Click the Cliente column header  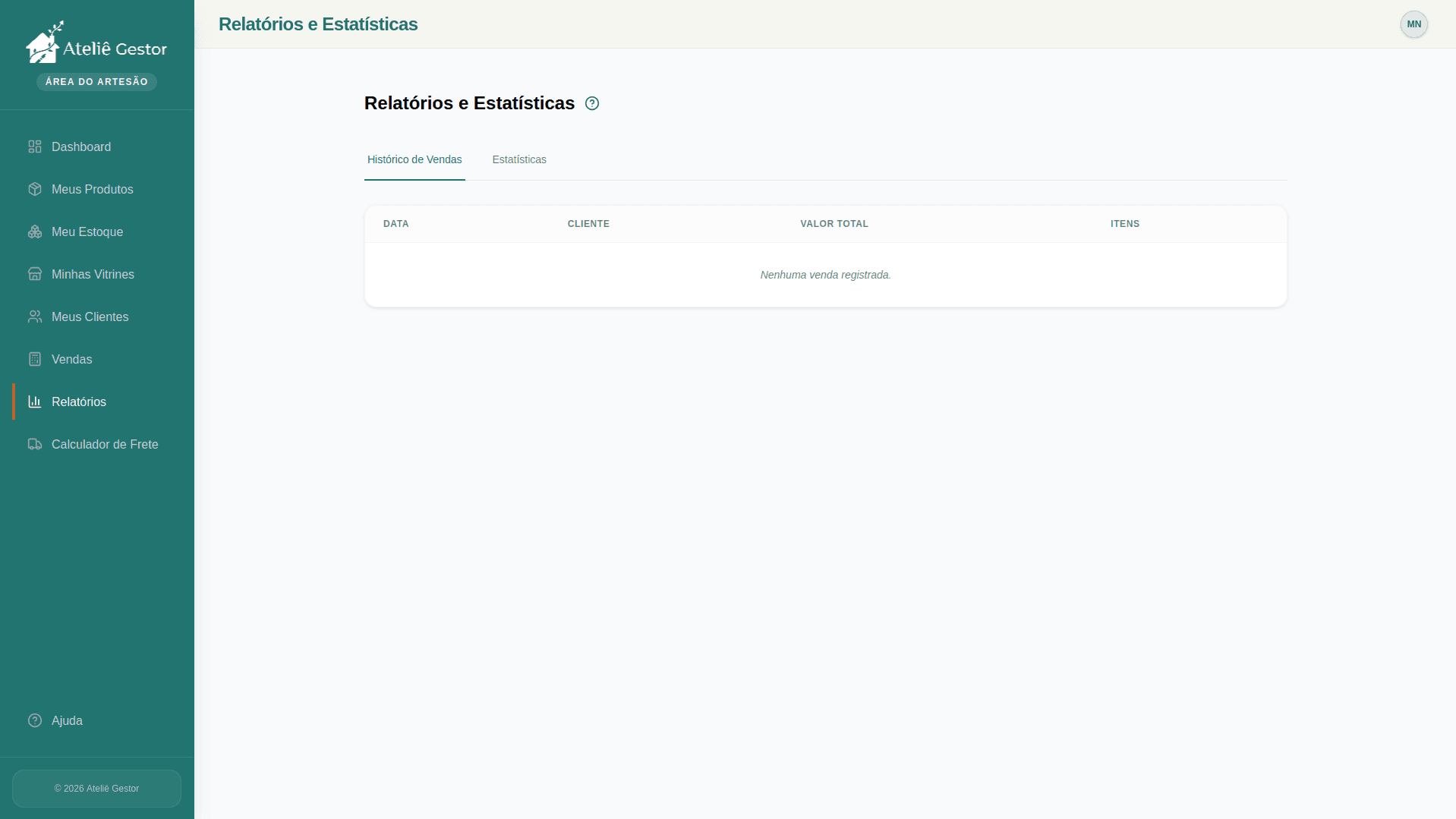(x=588, y=224)
